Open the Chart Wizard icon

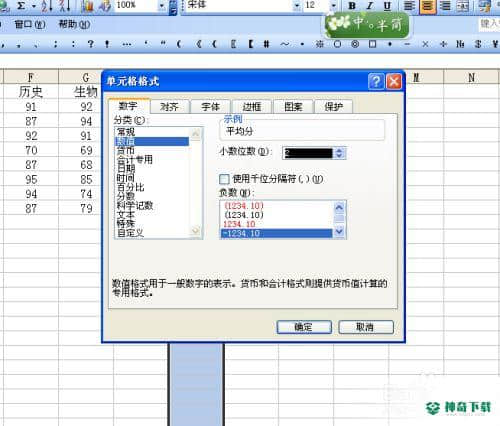point(87,6)
